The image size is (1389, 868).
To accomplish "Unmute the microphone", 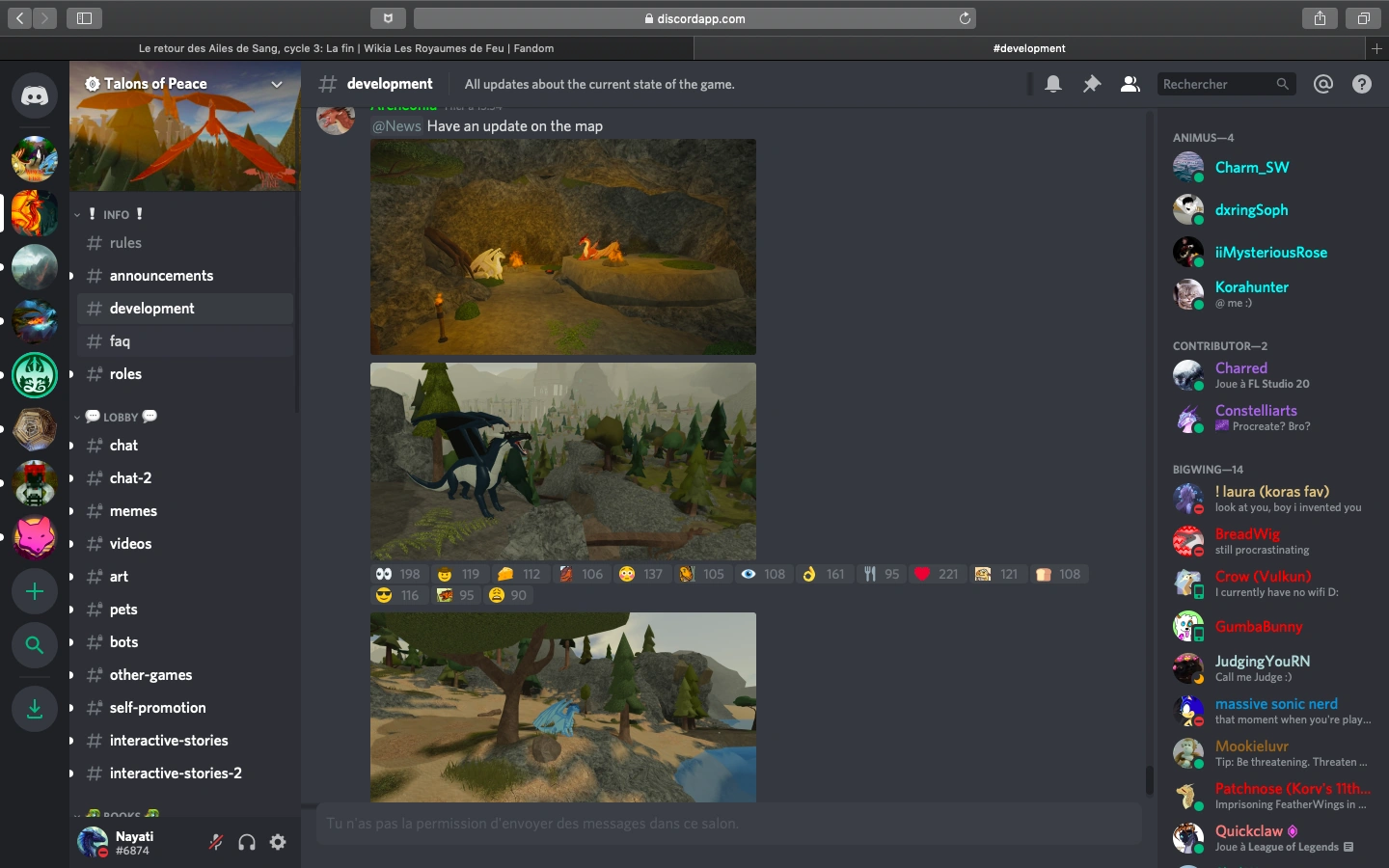I will (216, 843).
